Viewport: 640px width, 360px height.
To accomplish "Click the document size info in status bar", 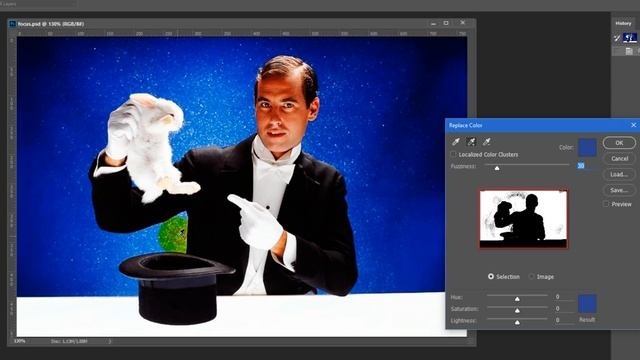I will (69, 341).
